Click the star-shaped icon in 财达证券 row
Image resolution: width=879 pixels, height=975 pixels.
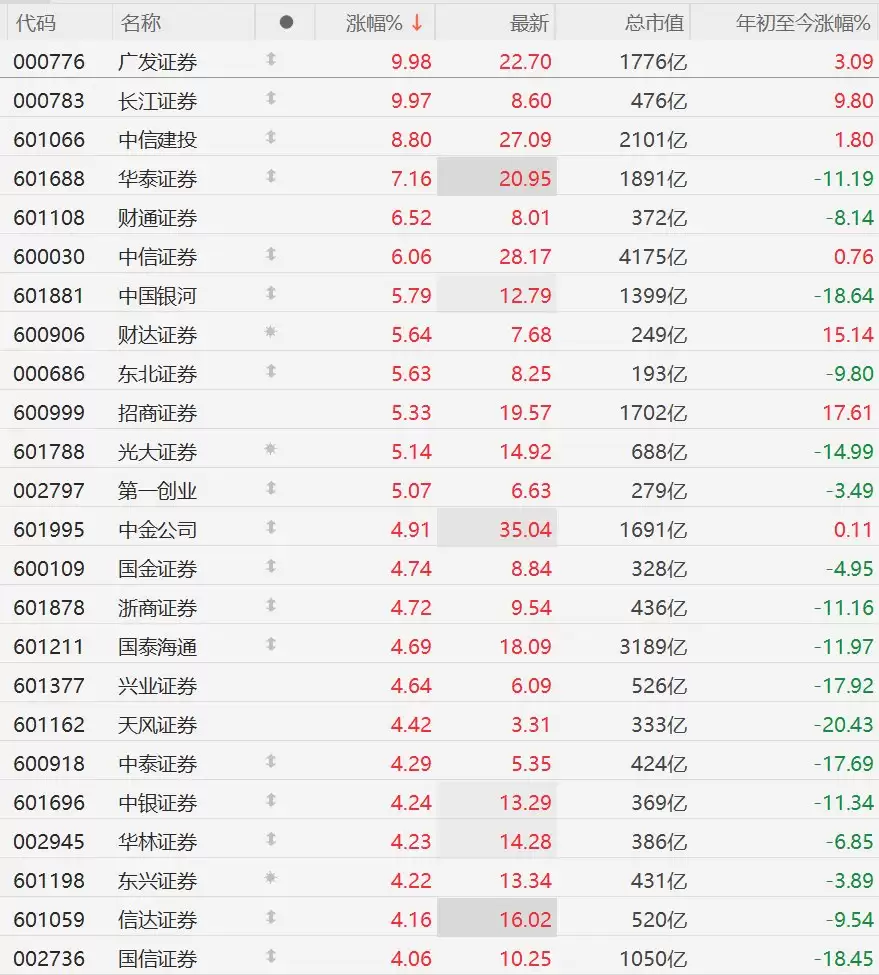point(270,331)
